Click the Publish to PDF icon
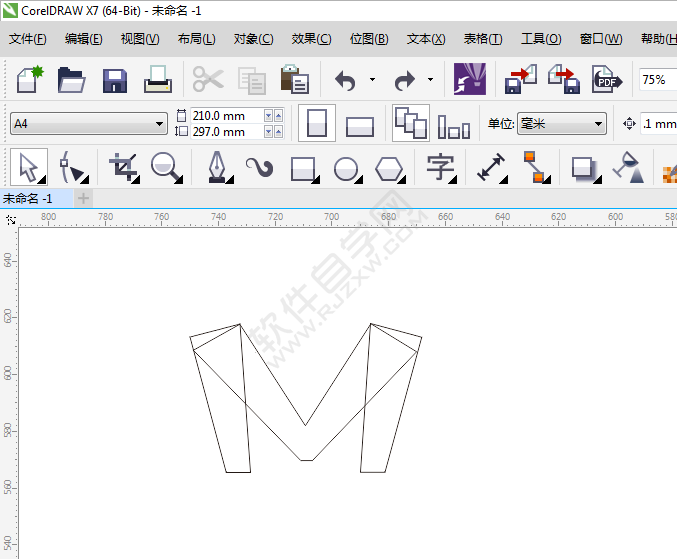 pos(606,79)
